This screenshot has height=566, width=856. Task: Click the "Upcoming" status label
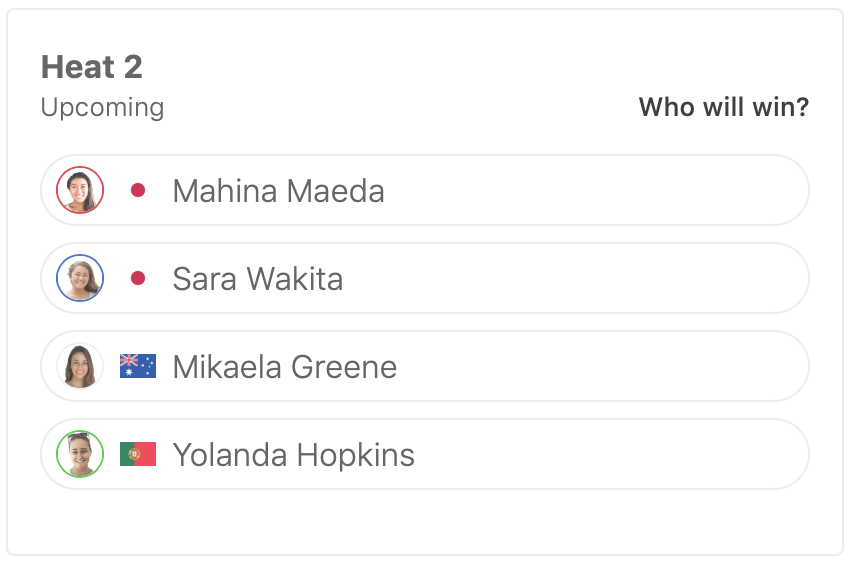pos(102,107)
